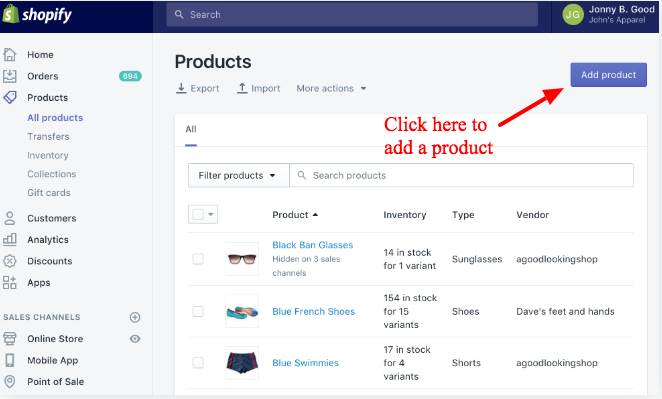Click the Export download arrow icon

pyautogui.click(x=181, y=88)
